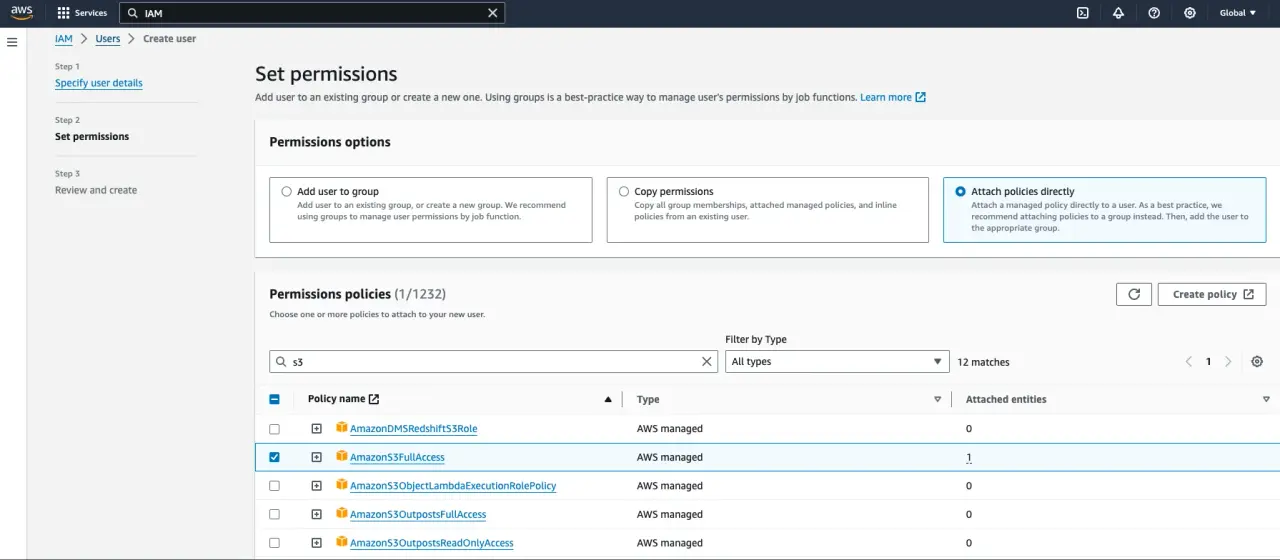Screen dimensions: 1280x560
Task: Clear the s3 policy filter text
Action: pyautogui.click(x=707, y=361)
